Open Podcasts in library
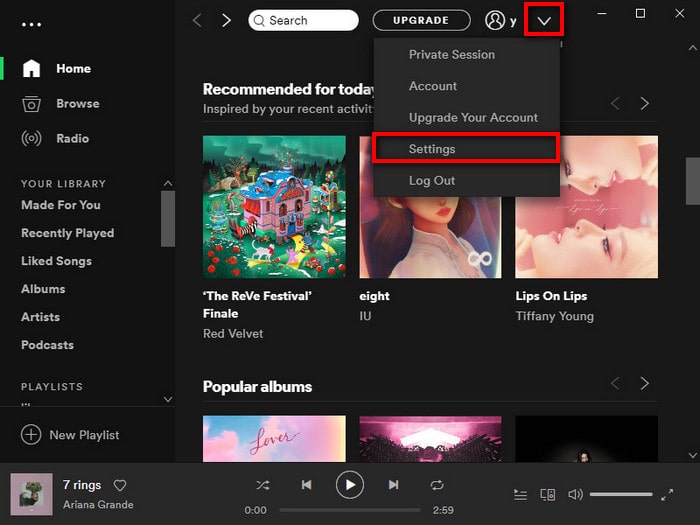Viewport: 700px width, 525px height. tap(47, 345)
